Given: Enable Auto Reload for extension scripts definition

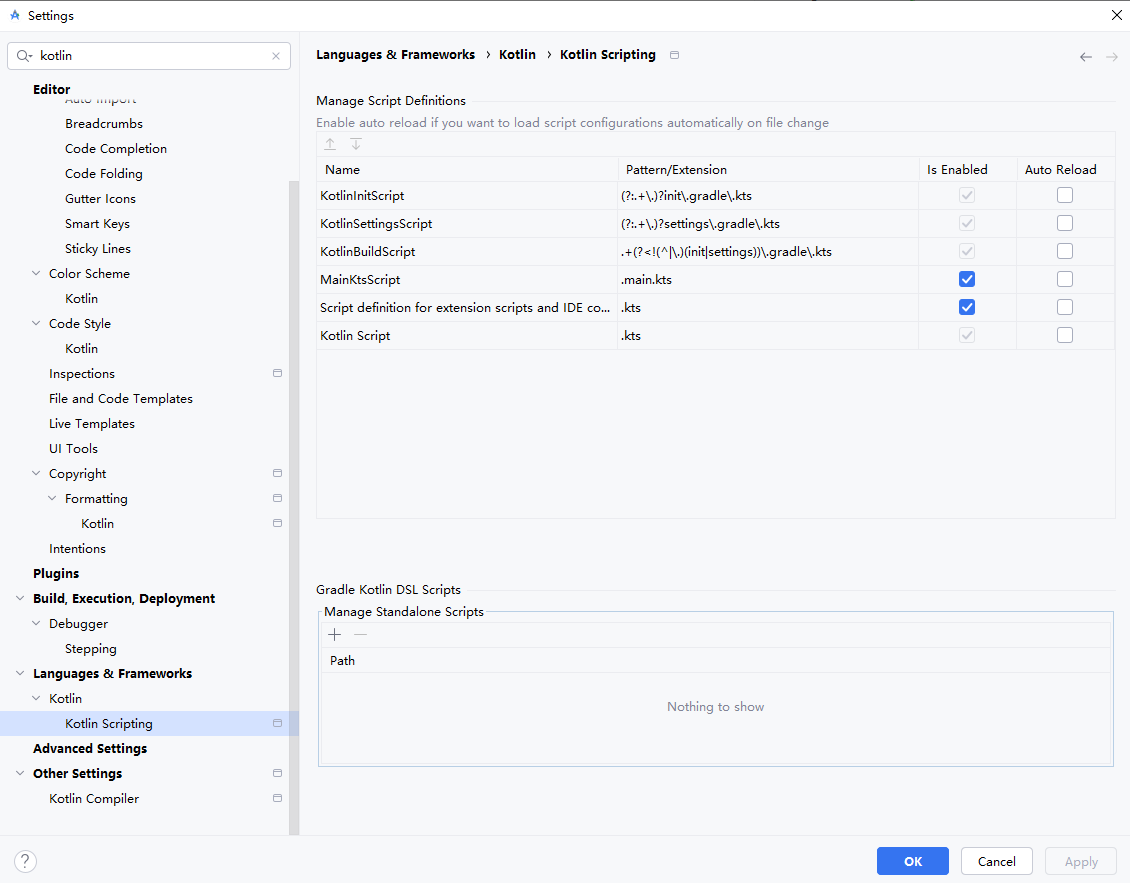Looking at the screenshot, I should click(1065, 308).
